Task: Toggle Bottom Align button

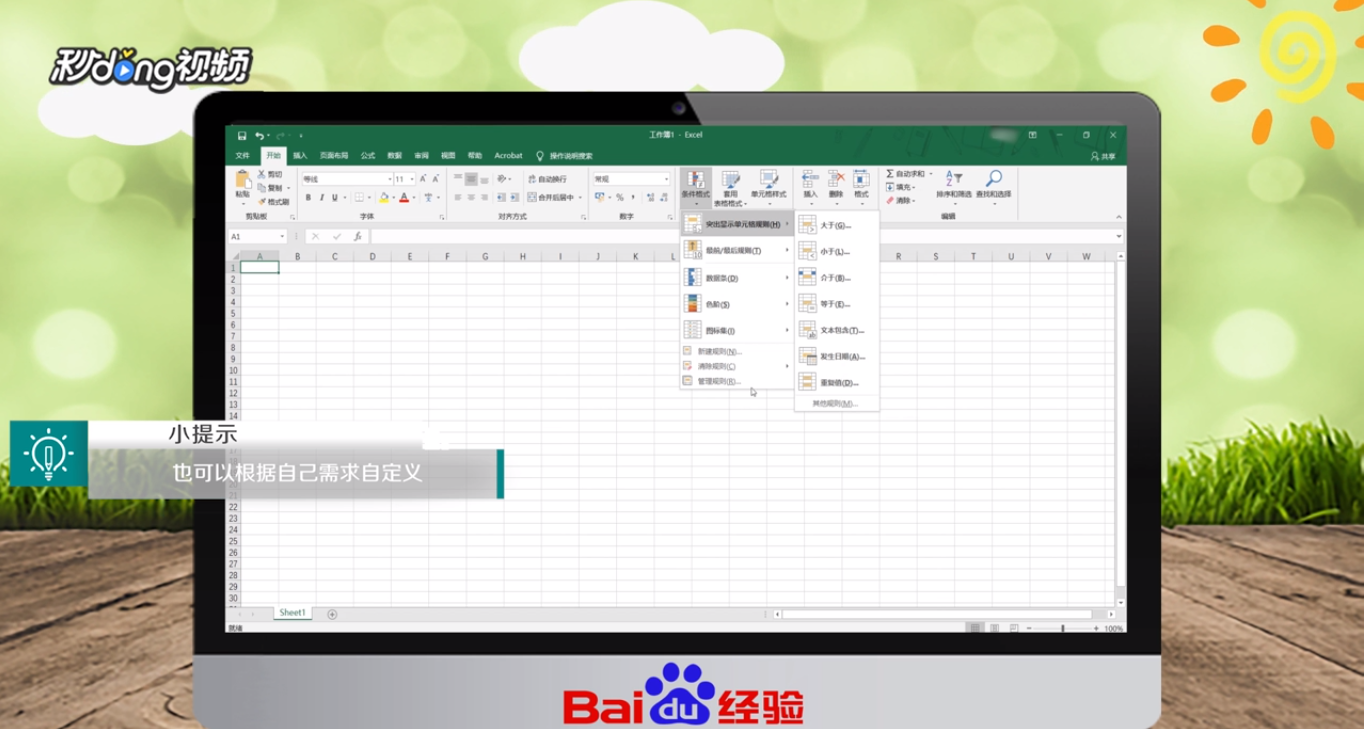Action: point(485,179)
